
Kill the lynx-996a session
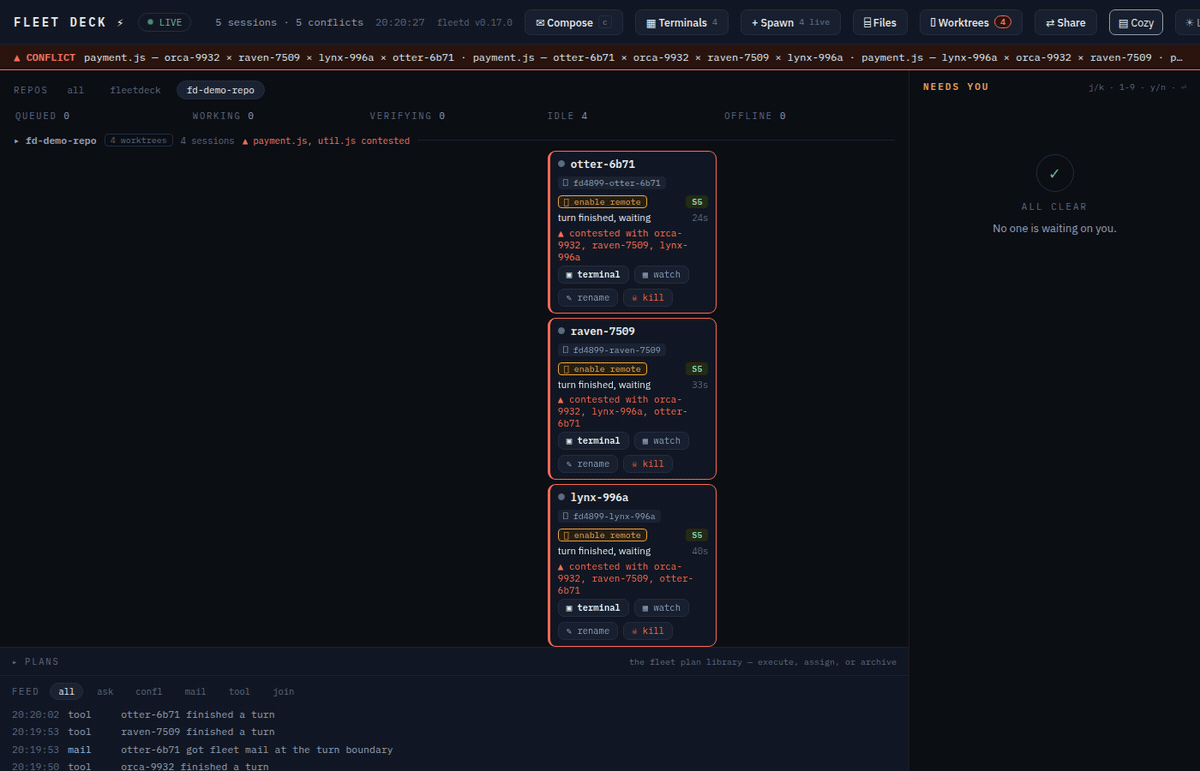(648, 631)
